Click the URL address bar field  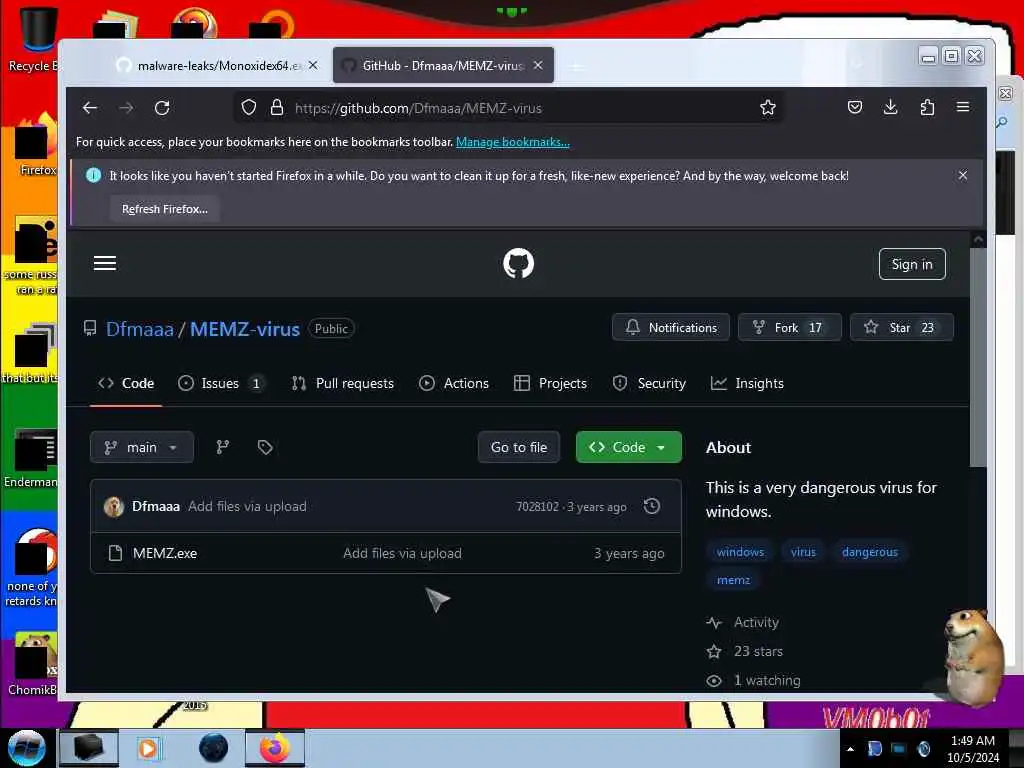[x=509, y=108]
